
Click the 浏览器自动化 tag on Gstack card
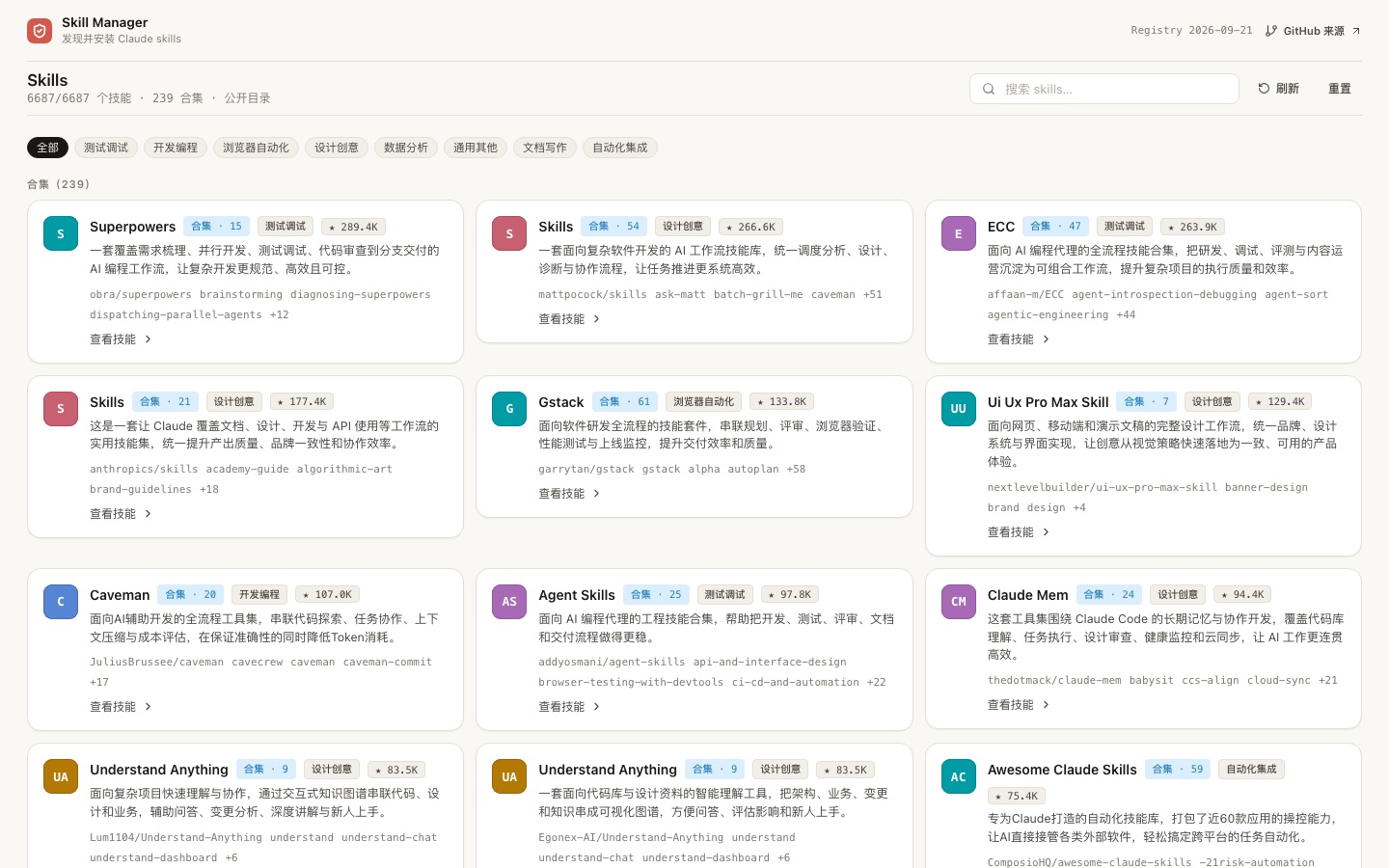(x=703, y=402)
